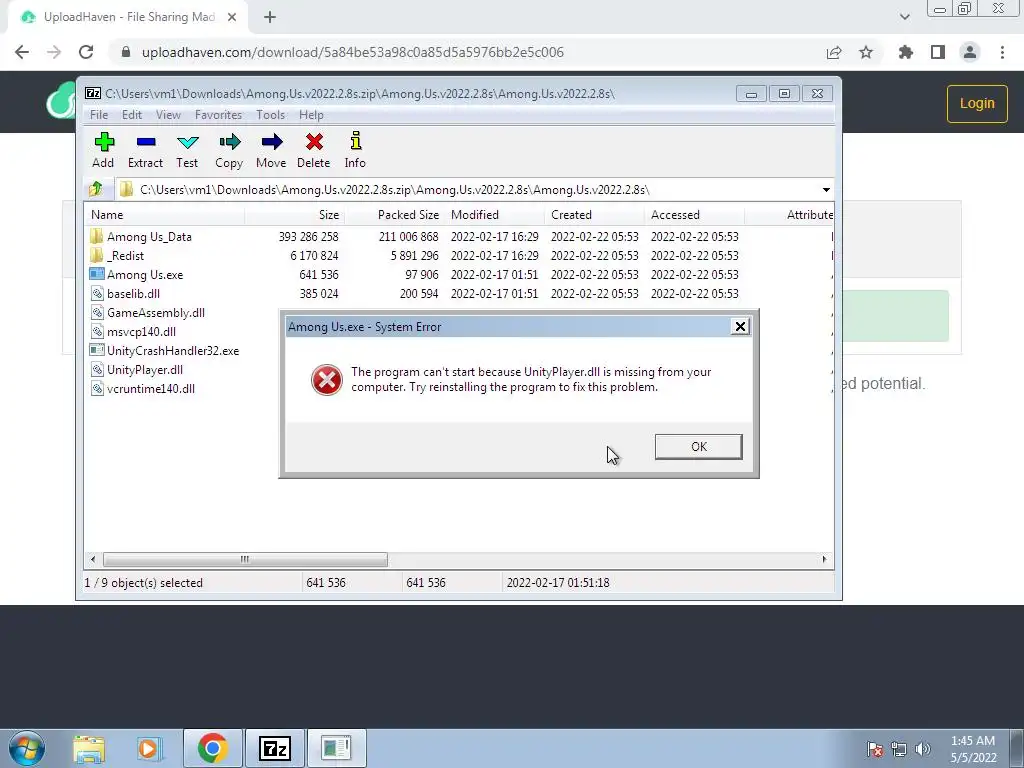The image size is (1024, 768).
Task: Sort by the Size column header
Action: (x=295, y=215)
